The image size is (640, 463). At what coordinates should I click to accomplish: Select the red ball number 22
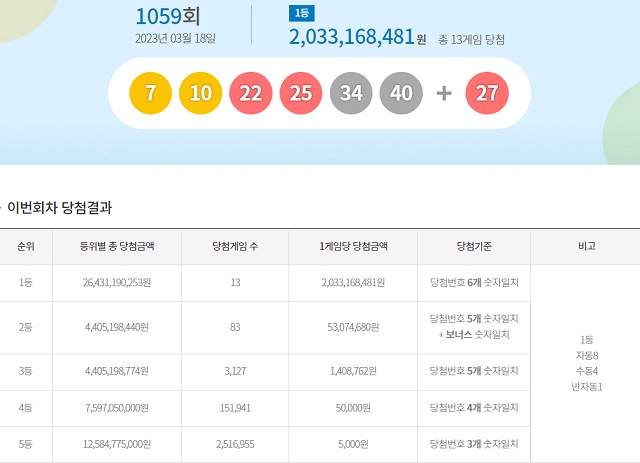(251, 93)
